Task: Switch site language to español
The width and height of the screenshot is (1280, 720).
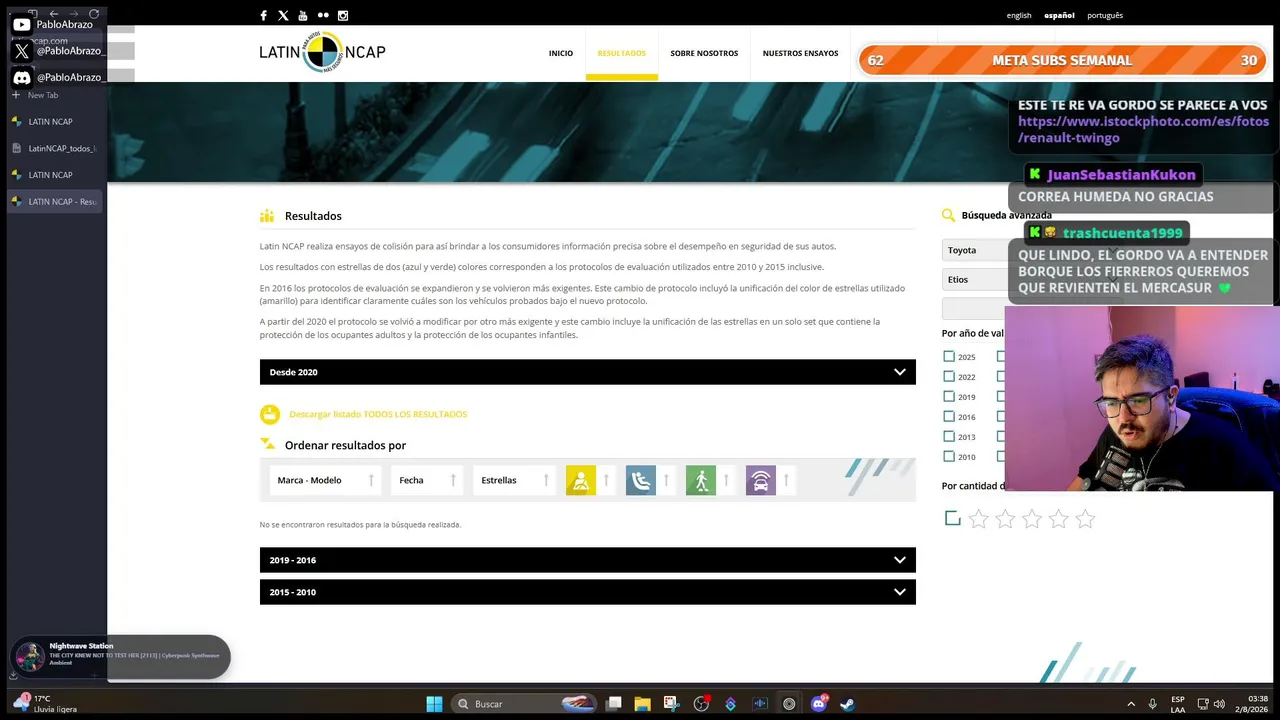Action: [1059, 15]
